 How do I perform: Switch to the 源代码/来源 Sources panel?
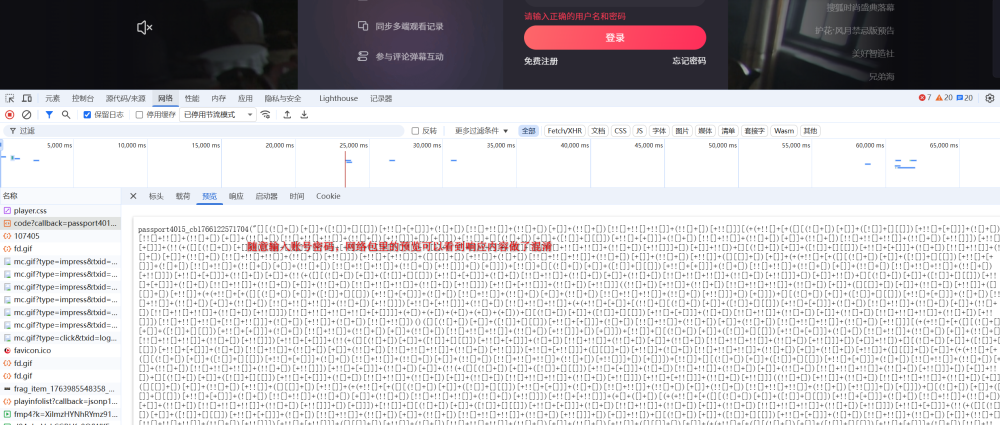(125, 98)
